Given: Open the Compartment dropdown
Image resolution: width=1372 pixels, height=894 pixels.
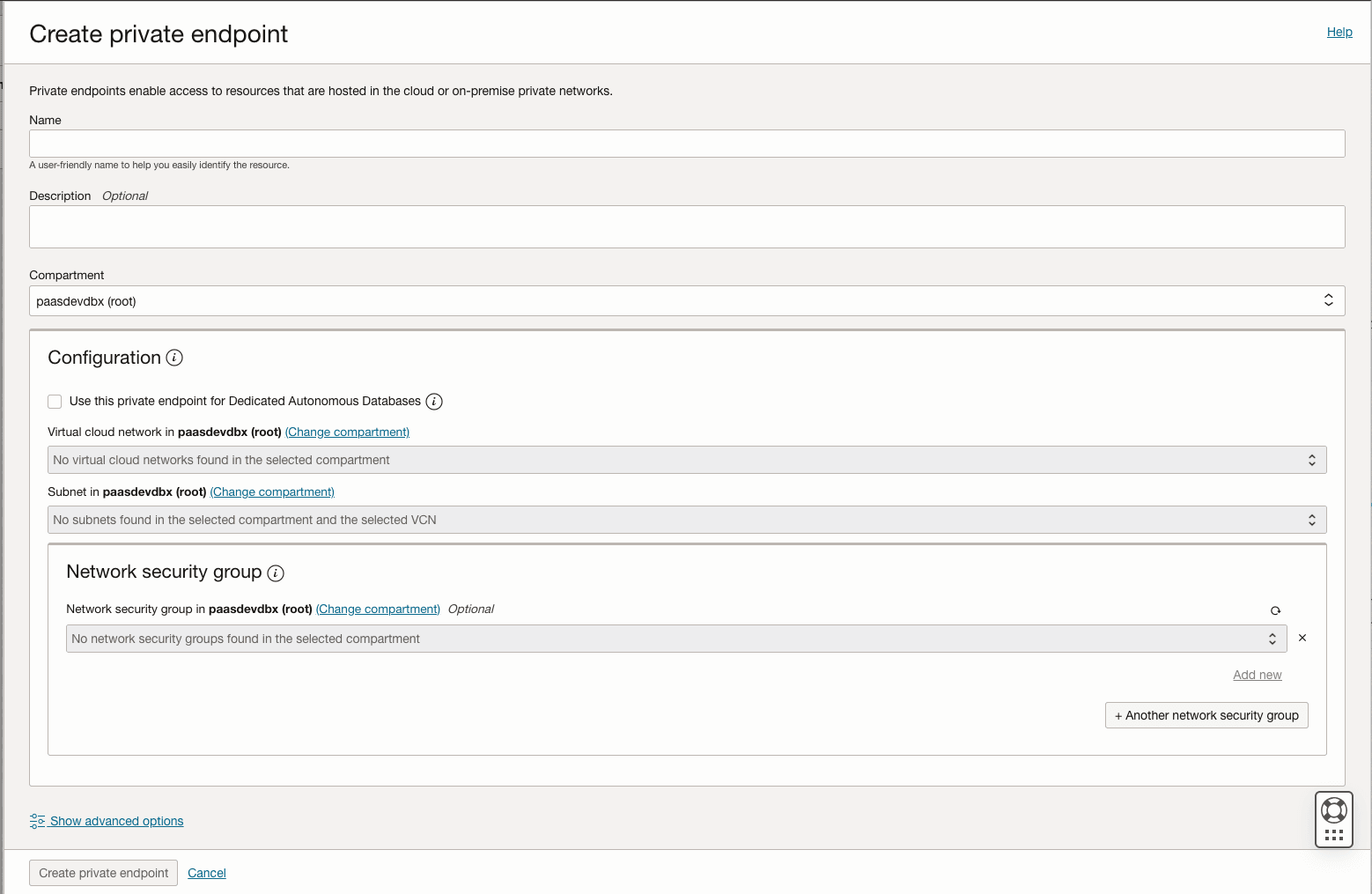Looking at the screenshot, I should tap(687, 300).
